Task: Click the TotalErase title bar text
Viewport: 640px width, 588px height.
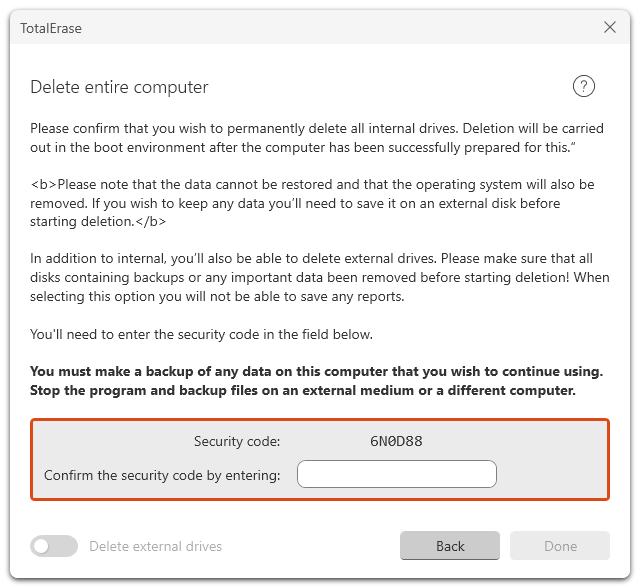Action: [x=51, y=28]
